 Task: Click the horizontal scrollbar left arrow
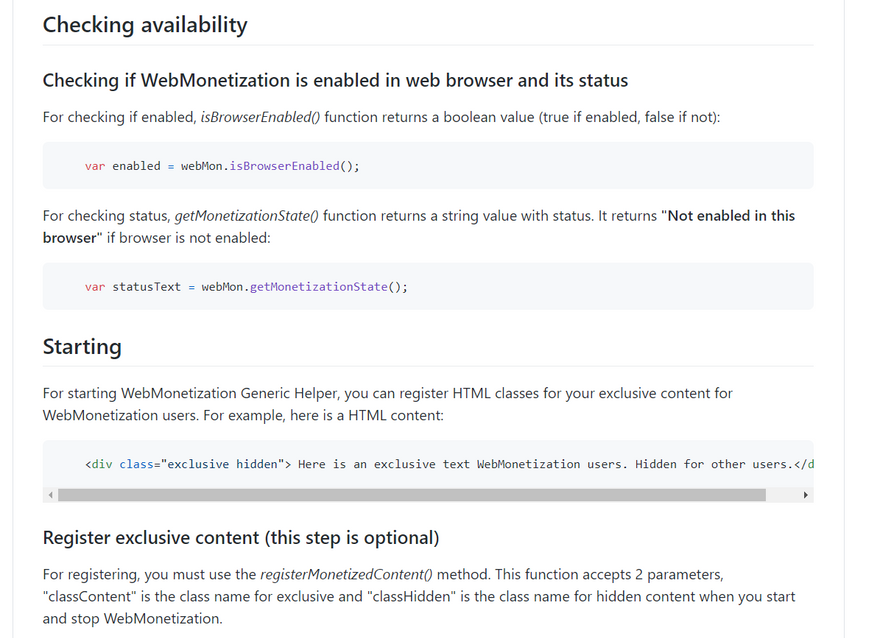tap(50, 495)
